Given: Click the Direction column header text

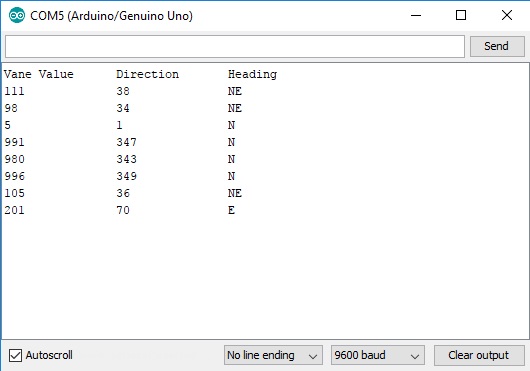Looking at the screenshot, I should click(147, 74).
